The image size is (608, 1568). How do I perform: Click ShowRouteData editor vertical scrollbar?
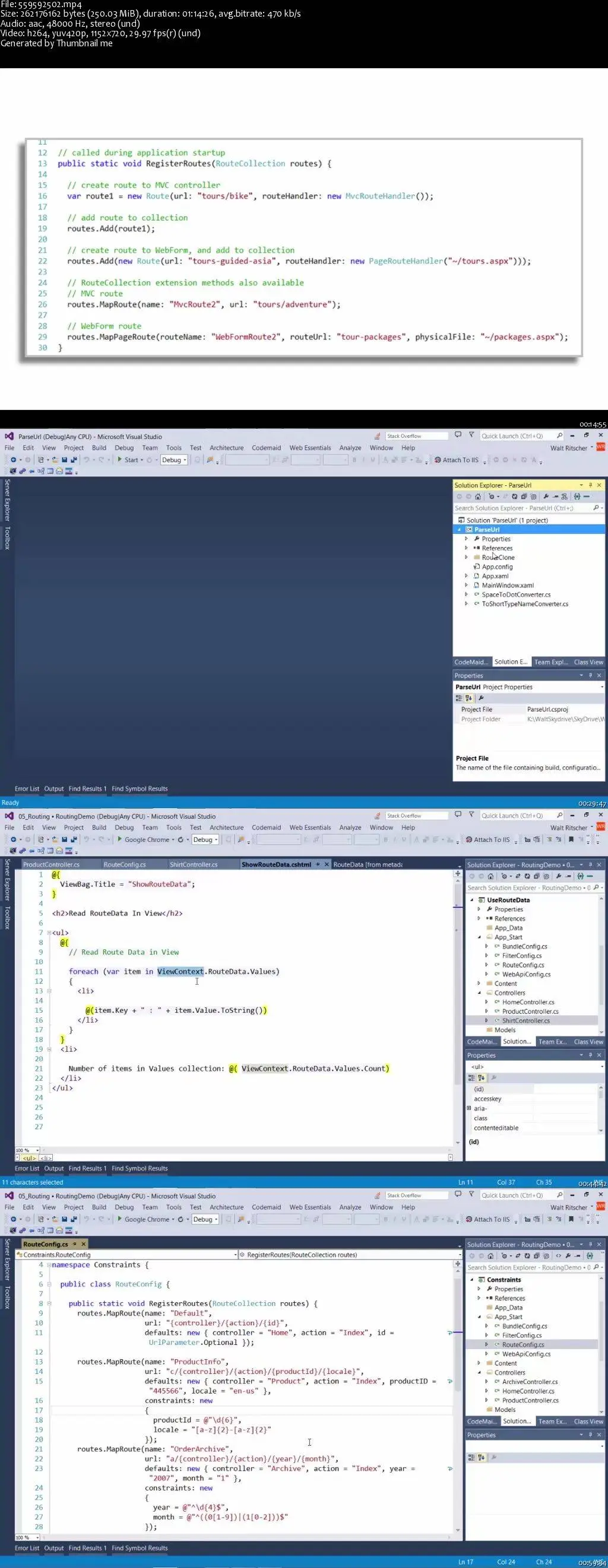(x=458, y=1010)
